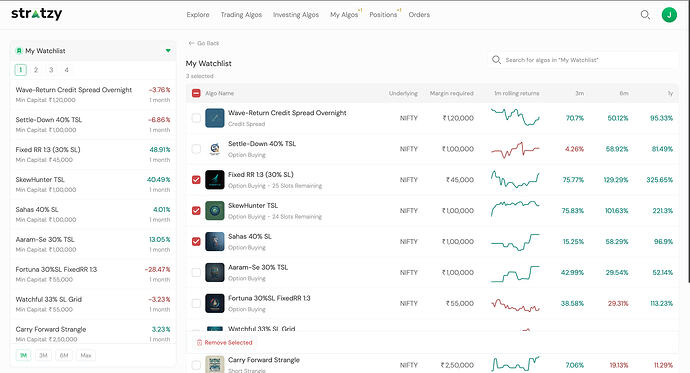
Task: View Fortuna 30%SL rolling returns chart
Action: pos(515,305)
